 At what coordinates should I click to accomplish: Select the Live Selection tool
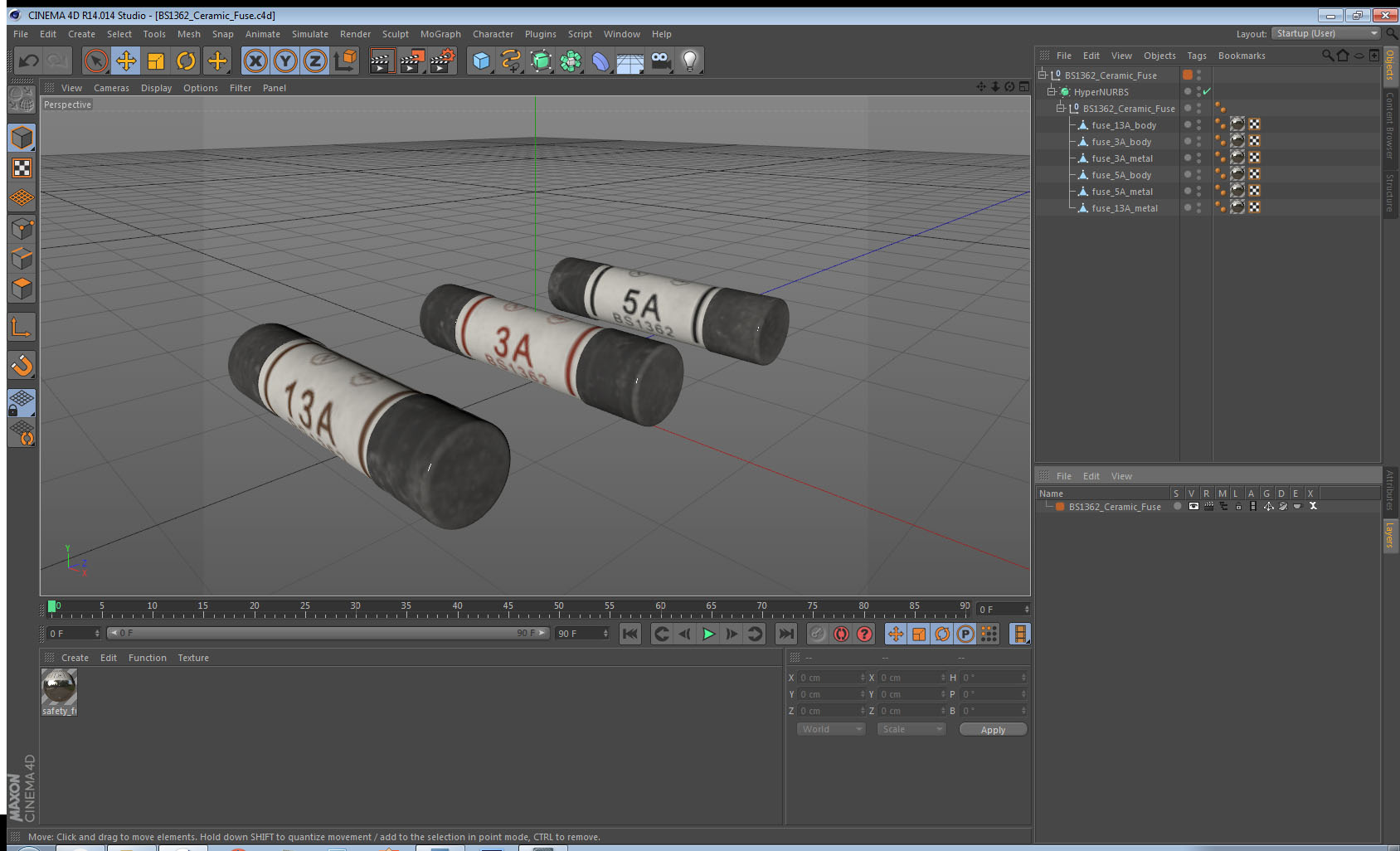pos(96,61)
